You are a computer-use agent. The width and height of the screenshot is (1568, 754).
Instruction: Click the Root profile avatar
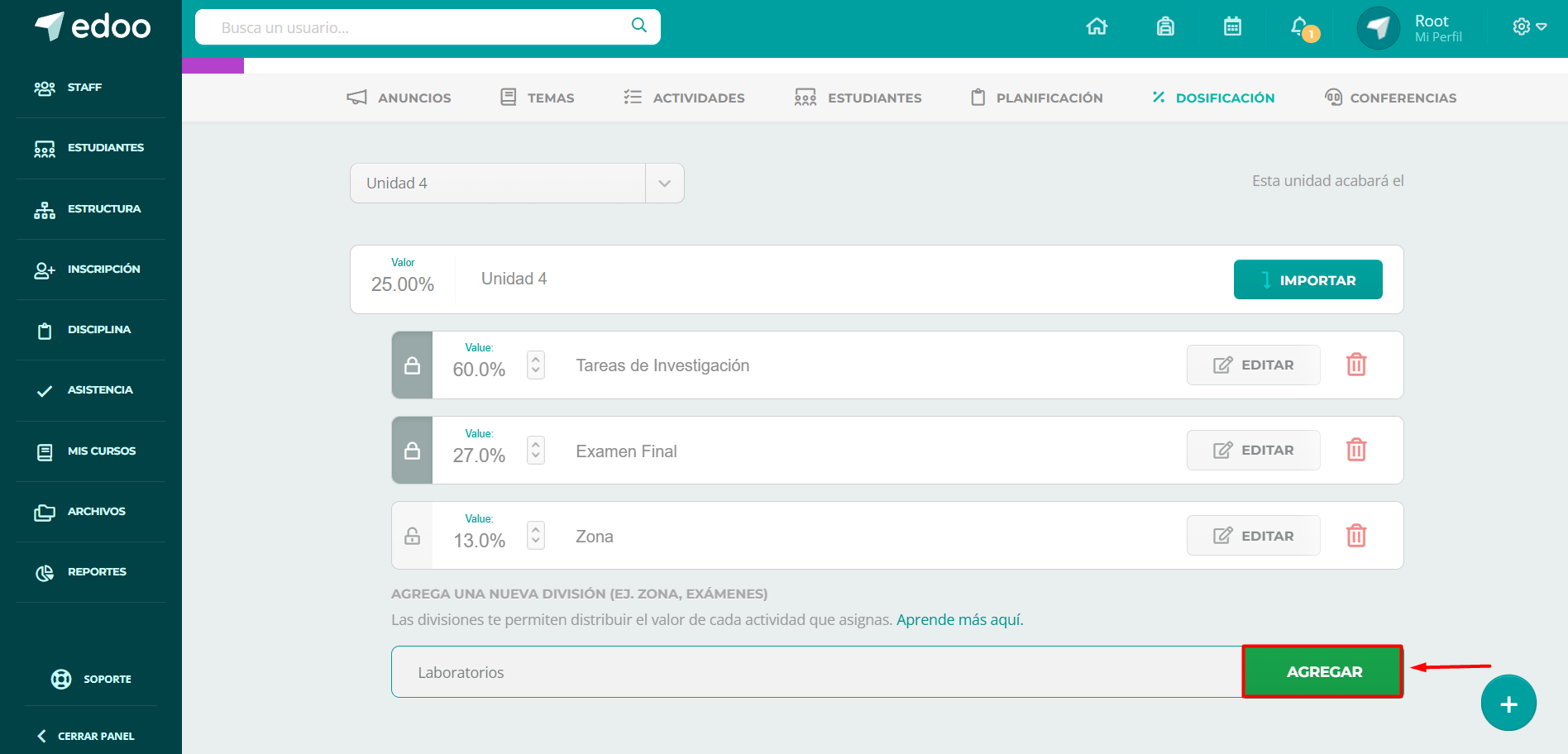pyautogui.click(x=1378, y=28)
